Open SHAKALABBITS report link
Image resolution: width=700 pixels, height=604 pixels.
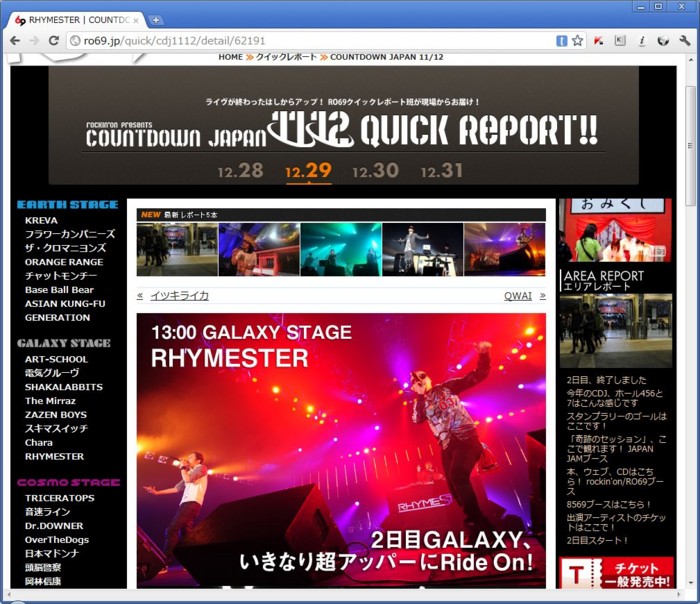(64, 387)
